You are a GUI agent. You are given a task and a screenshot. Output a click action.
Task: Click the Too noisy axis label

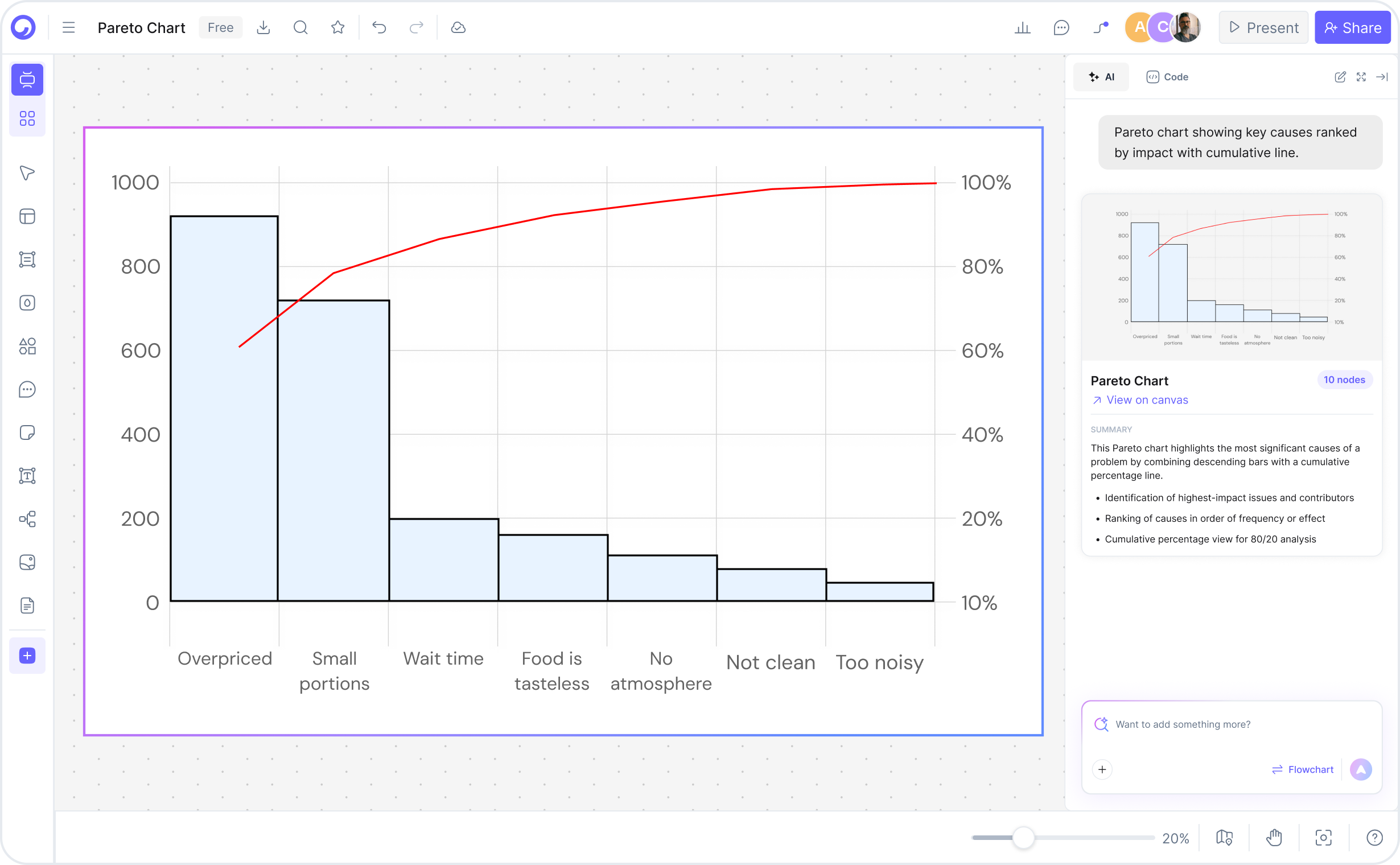pos(879,662)
